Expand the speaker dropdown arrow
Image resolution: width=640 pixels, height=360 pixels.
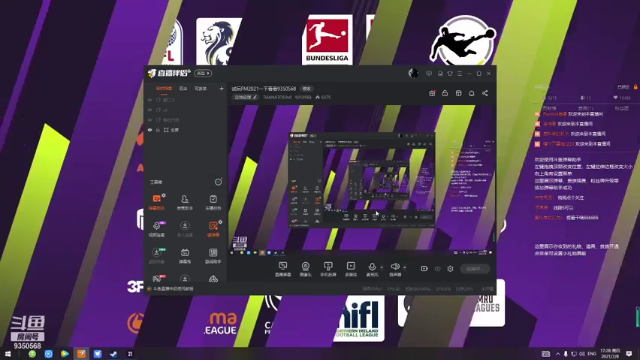click(404, 267)
